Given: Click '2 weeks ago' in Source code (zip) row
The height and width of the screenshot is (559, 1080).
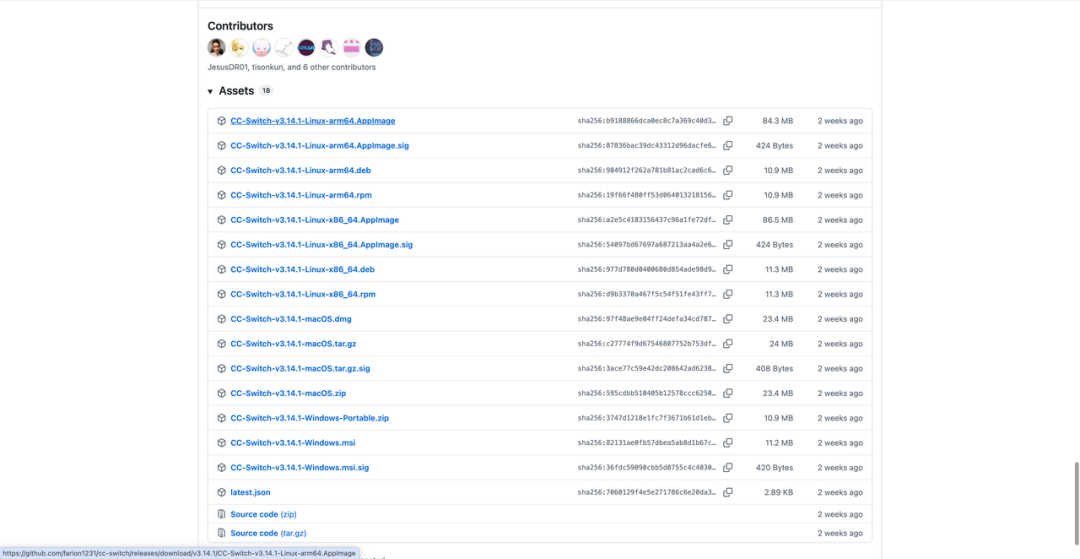Looking at the screenshot, I should pos(840,514).
